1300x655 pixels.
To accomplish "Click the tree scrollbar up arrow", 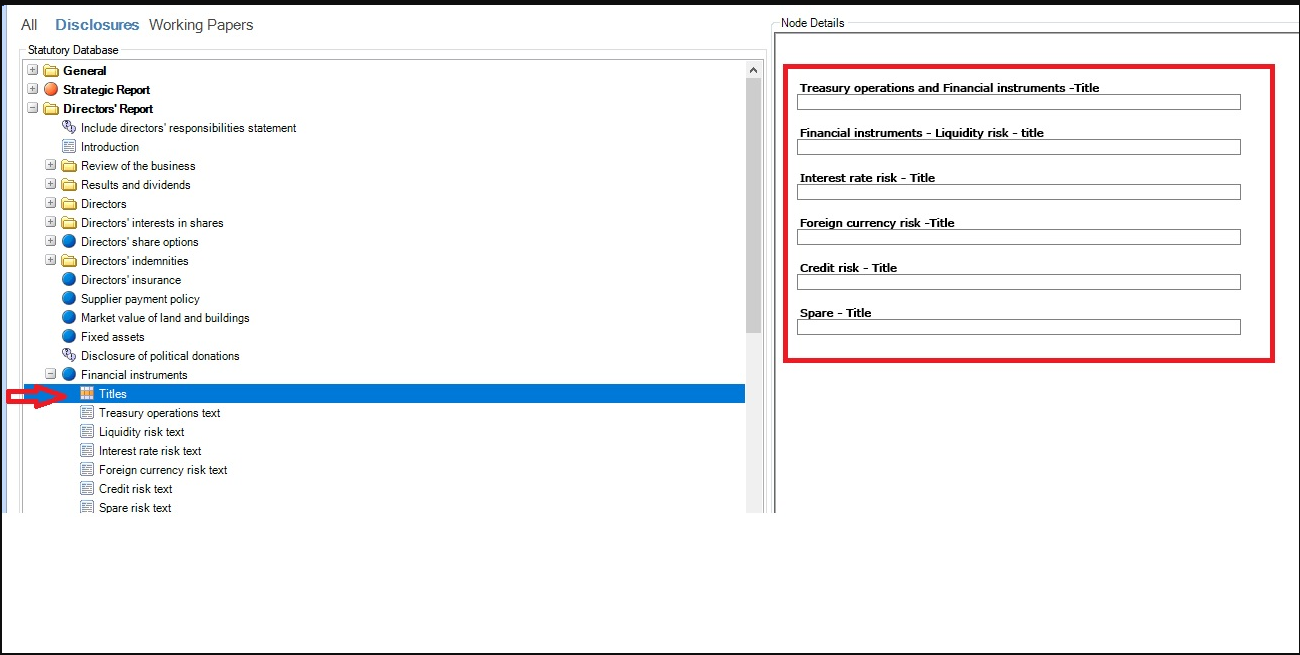I will [755, 70].
